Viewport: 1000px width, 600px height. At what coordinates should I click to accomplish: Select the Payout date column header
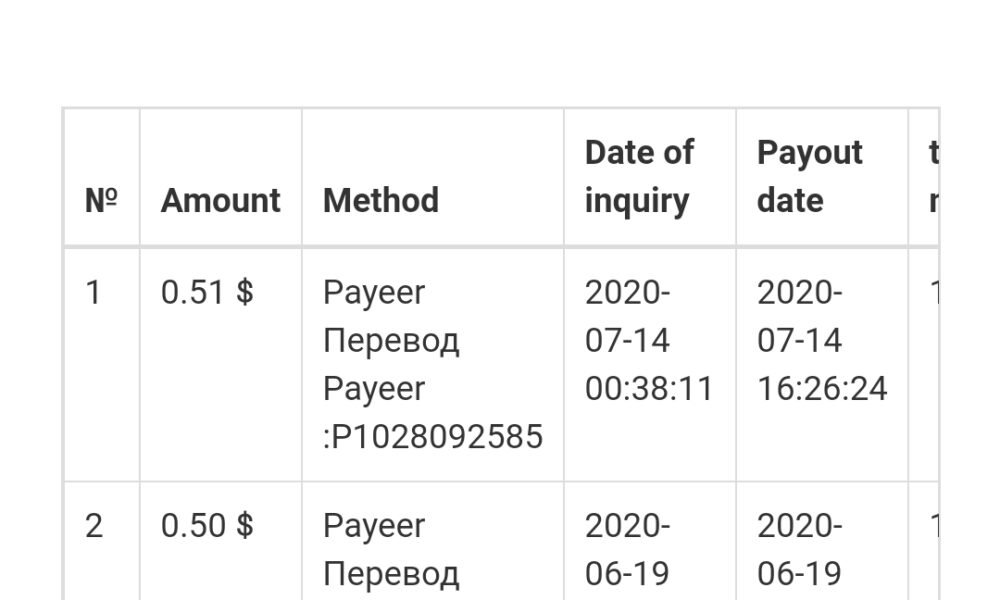[809, 176]
